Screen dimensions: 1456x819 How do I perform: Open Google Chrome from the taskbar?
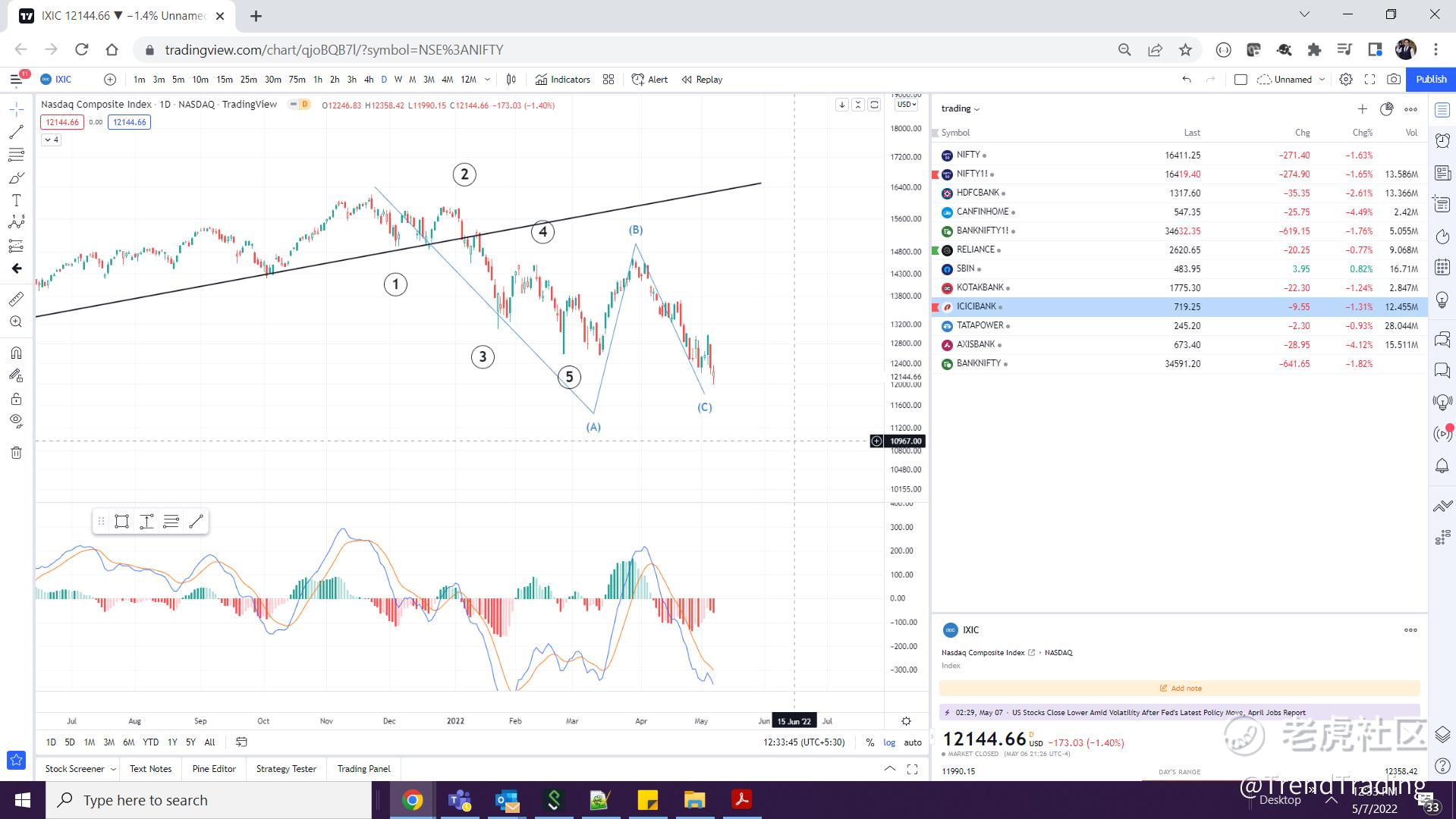coord(412,800)
